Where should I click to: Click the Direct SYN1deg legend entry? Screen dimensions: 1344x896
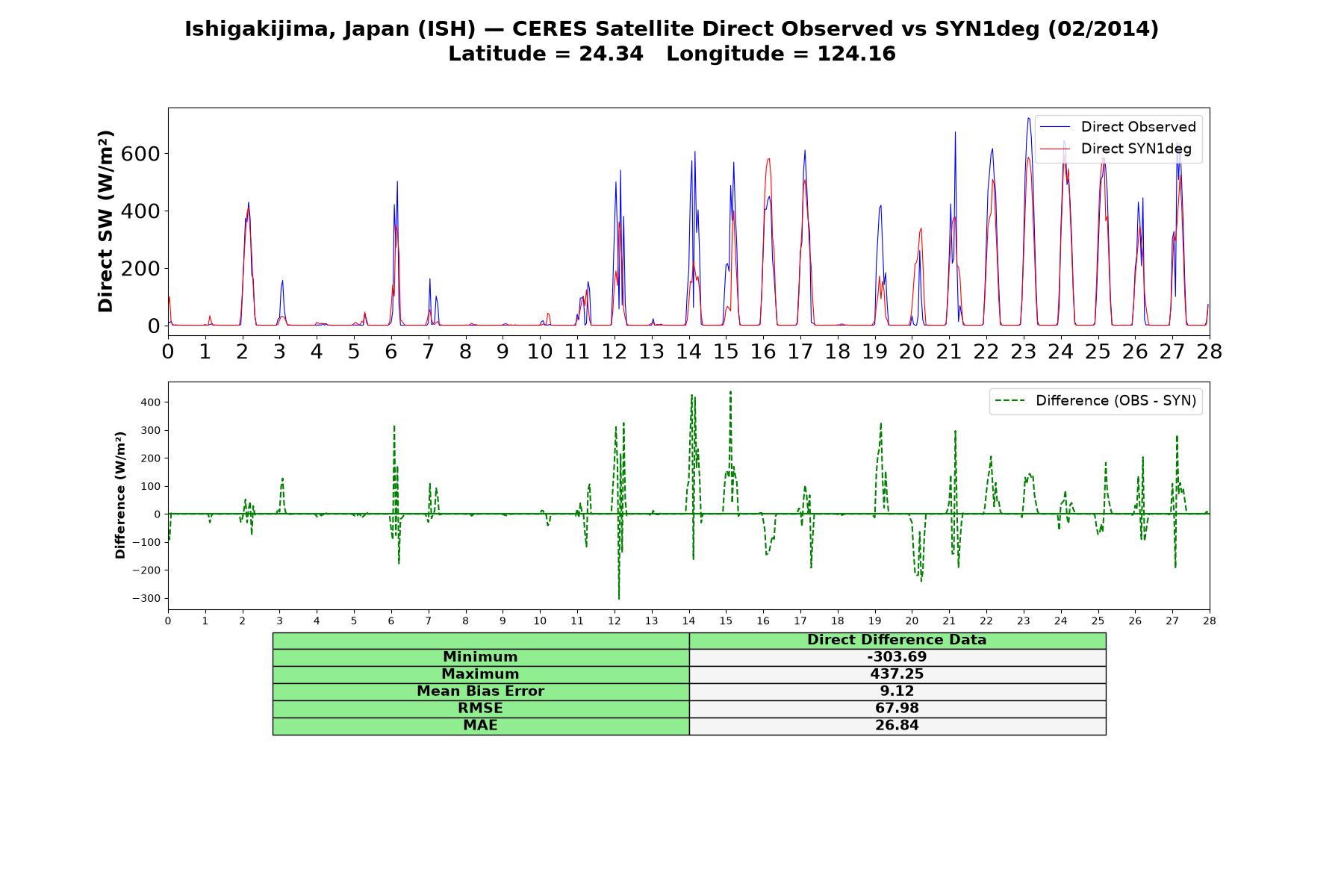[x=1116, y=149]
